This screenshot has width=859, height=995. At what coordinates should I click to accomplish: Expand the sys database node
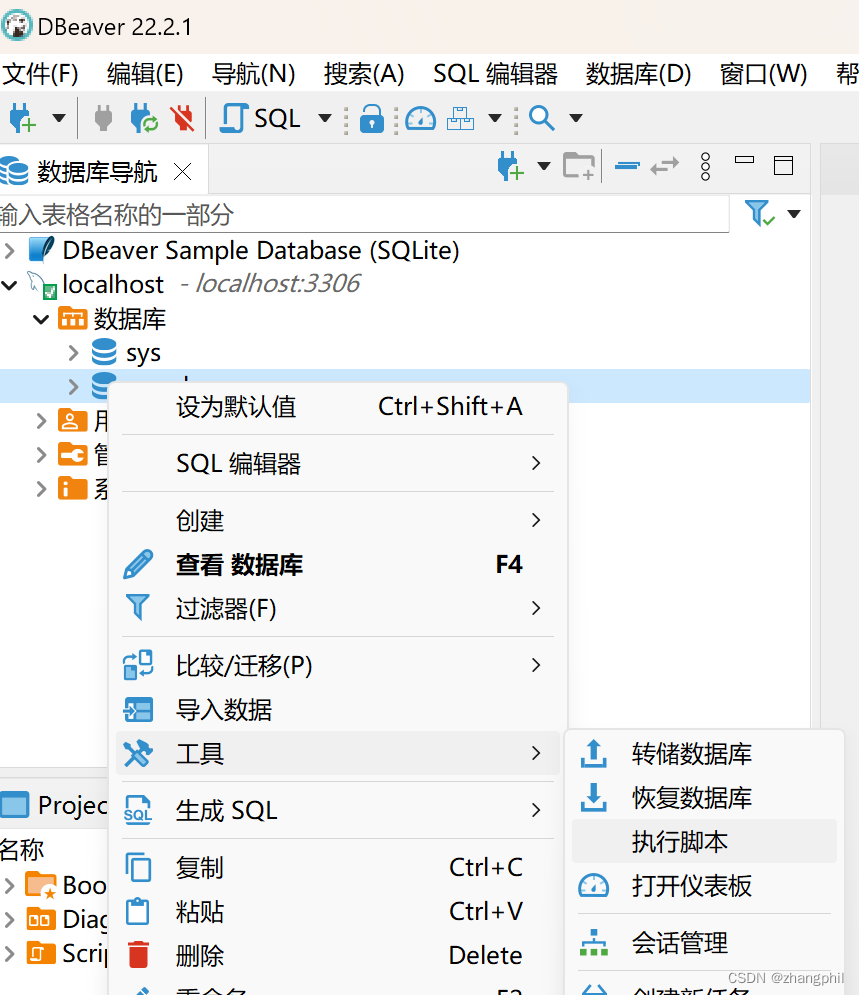tap(71, 352)
